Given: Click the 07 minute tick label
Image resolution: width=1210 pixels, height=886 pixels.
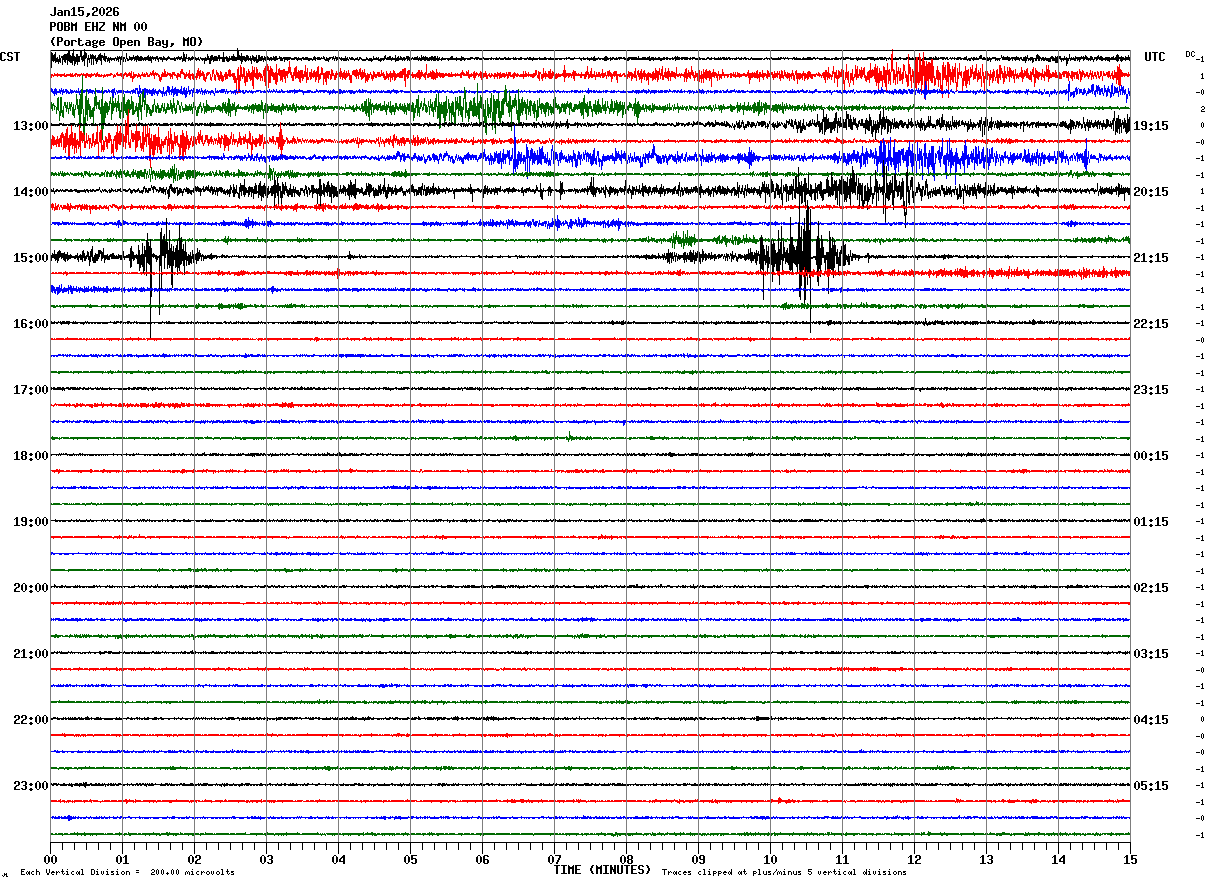Looking at the screenshot, I should coord(554,859).
